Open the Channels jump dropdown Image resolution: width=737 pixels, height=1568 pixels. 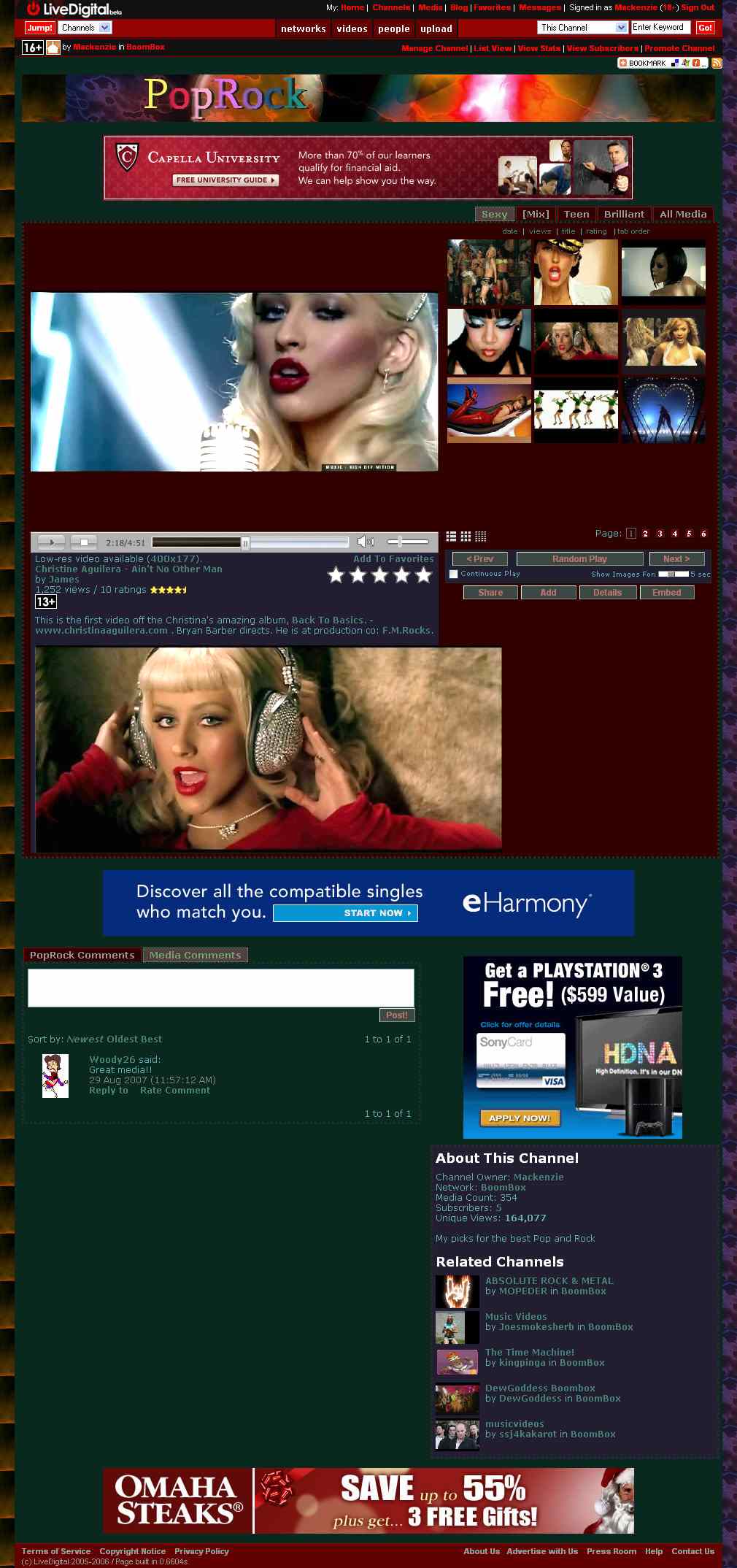(85, 28)
